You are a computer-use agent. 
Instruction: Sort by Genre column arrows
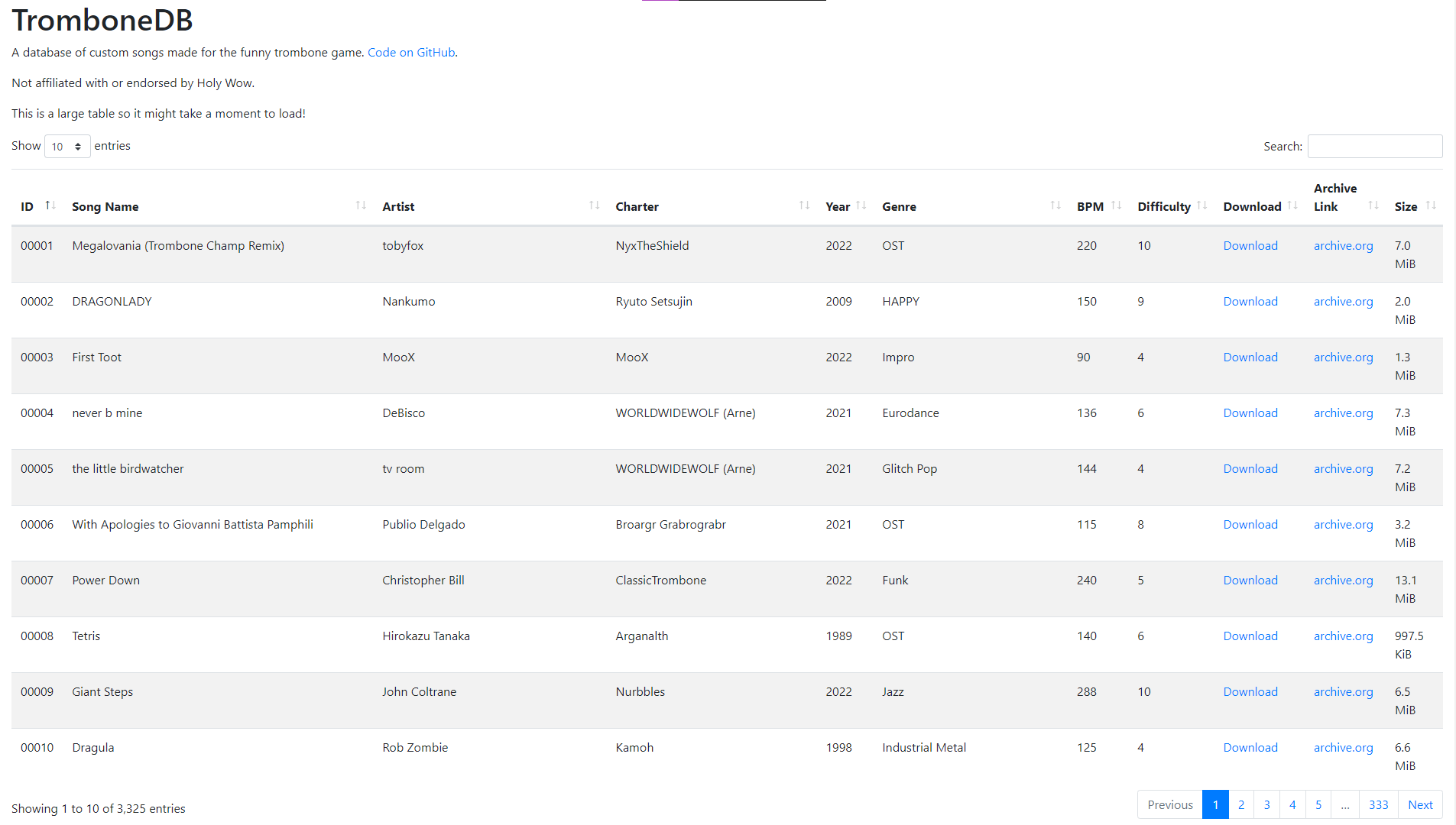[x=1056, y=205]
